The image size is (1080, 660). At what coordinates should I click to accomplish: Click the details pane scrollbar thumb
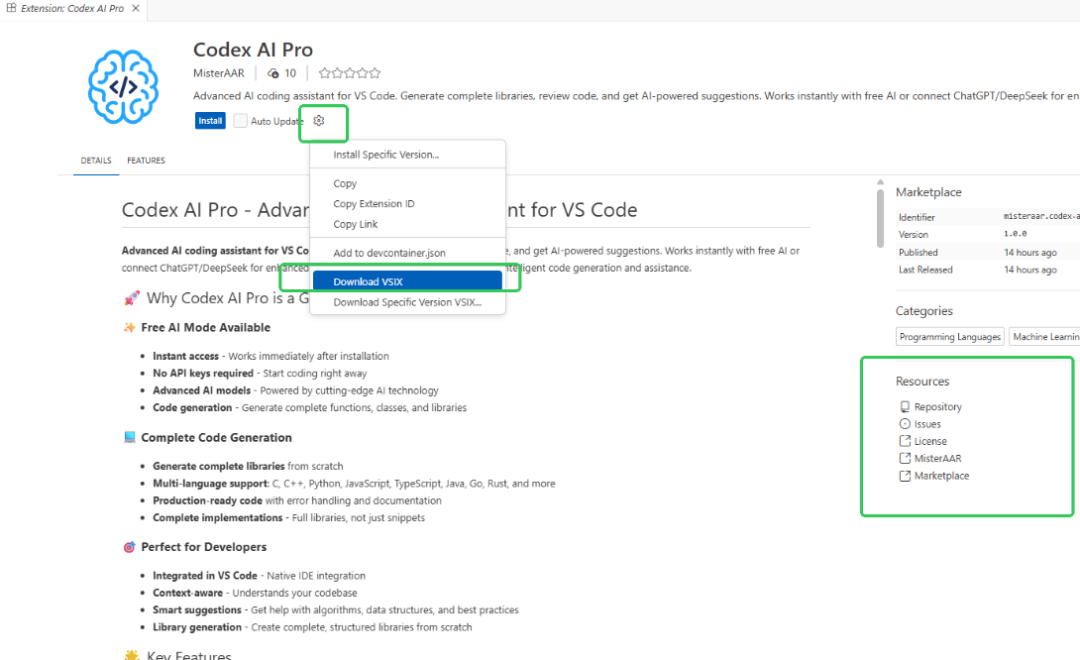click(x=880, y=218)
